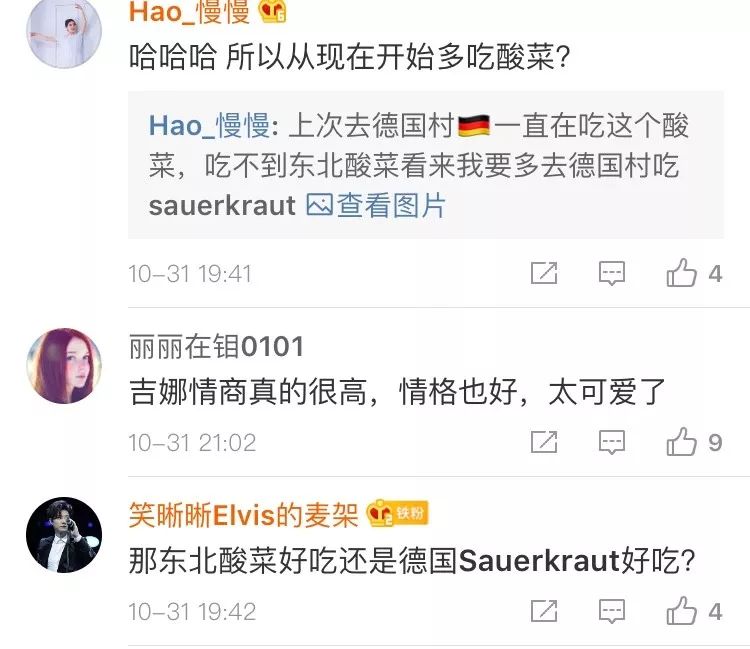Image resolution: width=750 pixels, height=649 pixels.
Task: Repost 丽丽在钼0101's comment
Action: click(x=544, y=442)
